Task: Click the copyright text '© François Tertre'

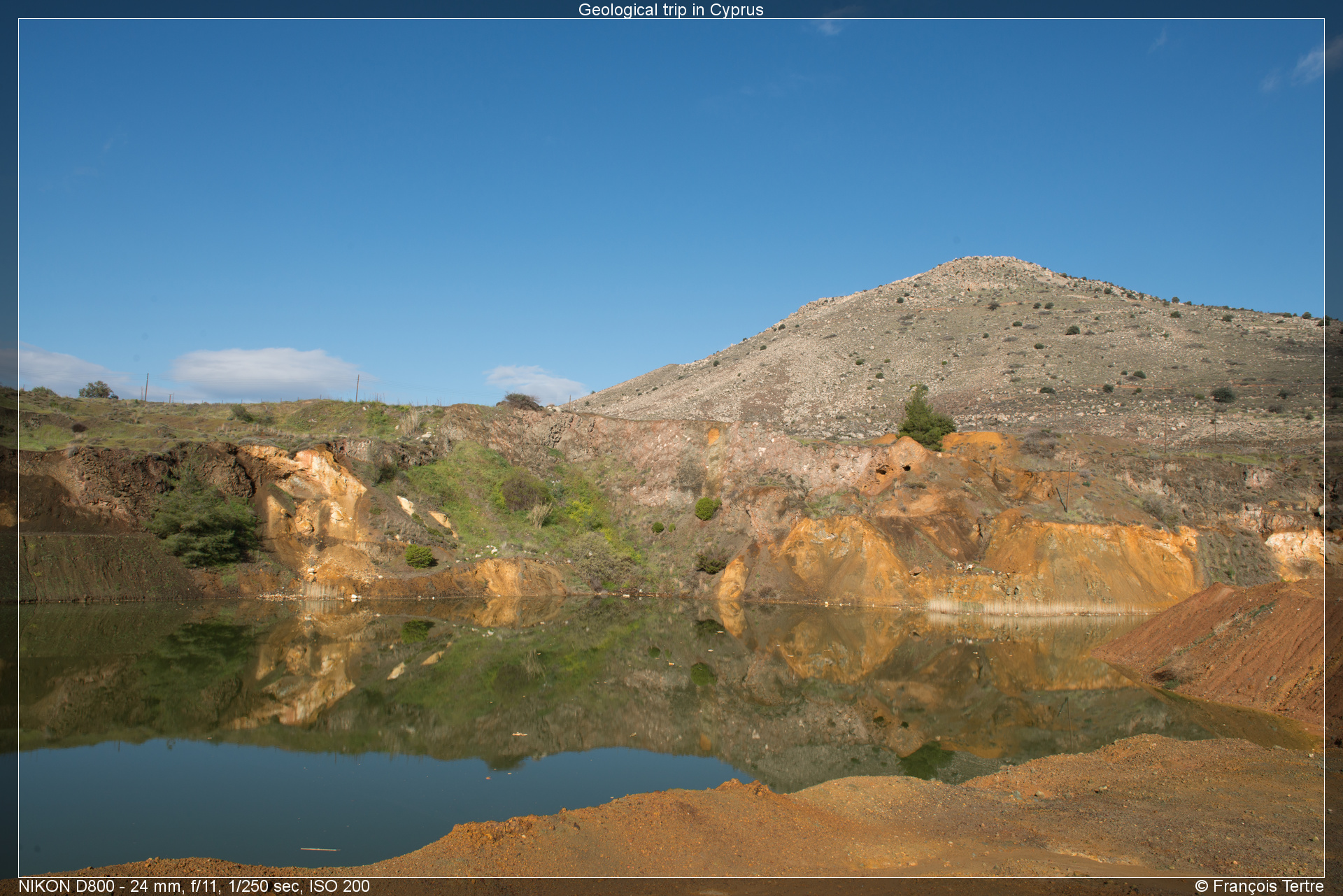Action: coord(1259,886)
